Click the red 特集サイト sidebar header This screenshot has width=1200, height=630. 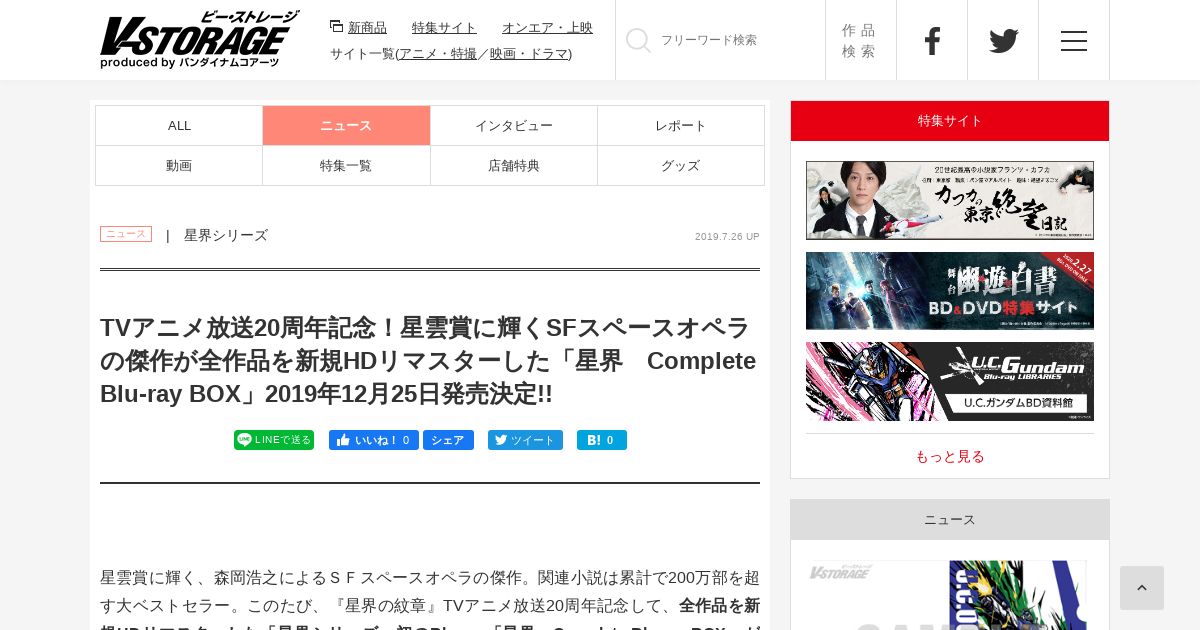coord(950,121)
